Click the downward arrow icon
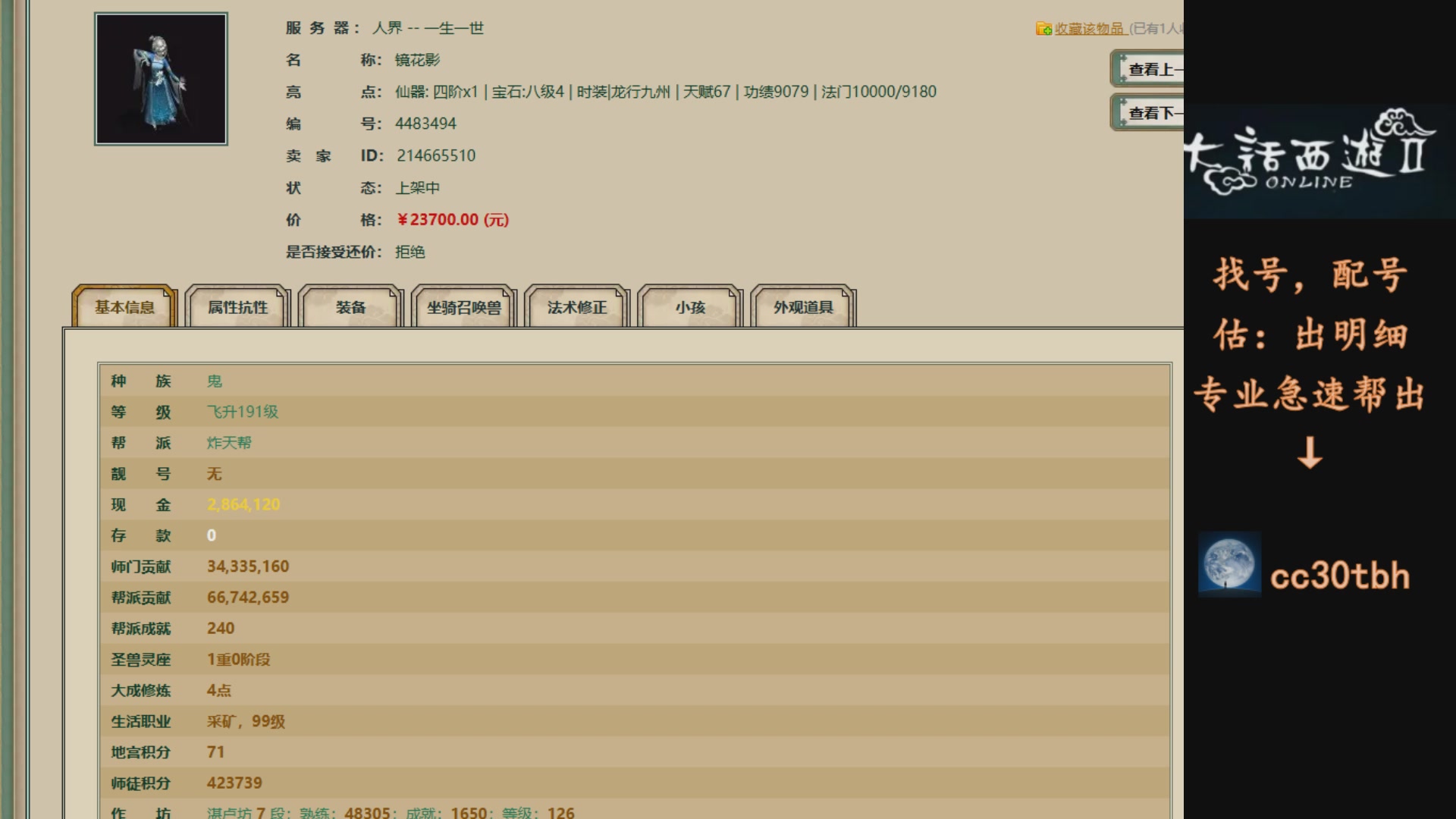Viewport: 1456px width, 819px height. click(x=1310, y=453)
